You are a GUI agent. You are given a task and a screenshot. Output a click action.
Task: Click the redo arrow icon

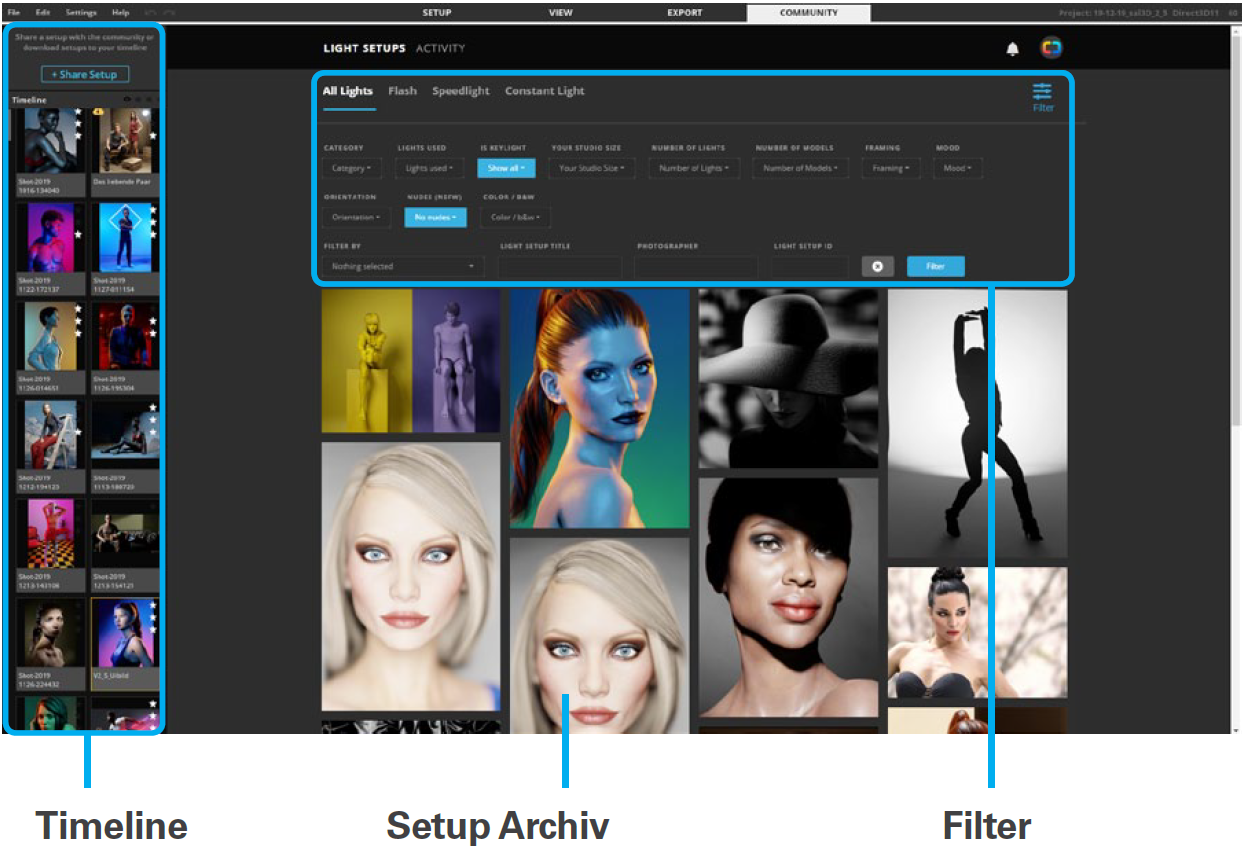pyautogui.click(x=170, y=13)
